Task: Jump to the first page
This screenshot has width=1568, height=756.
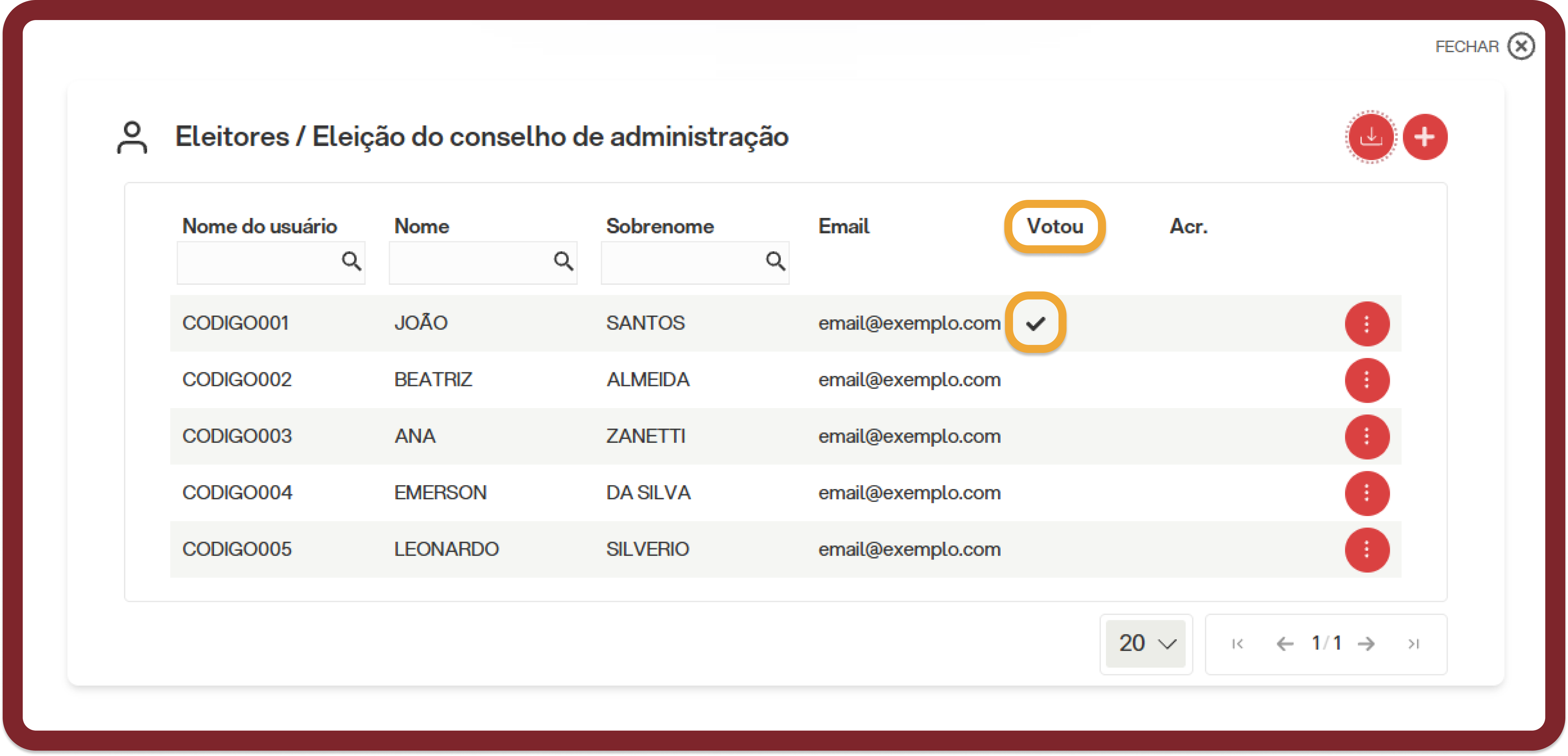Action: (x=1237, y=643)
